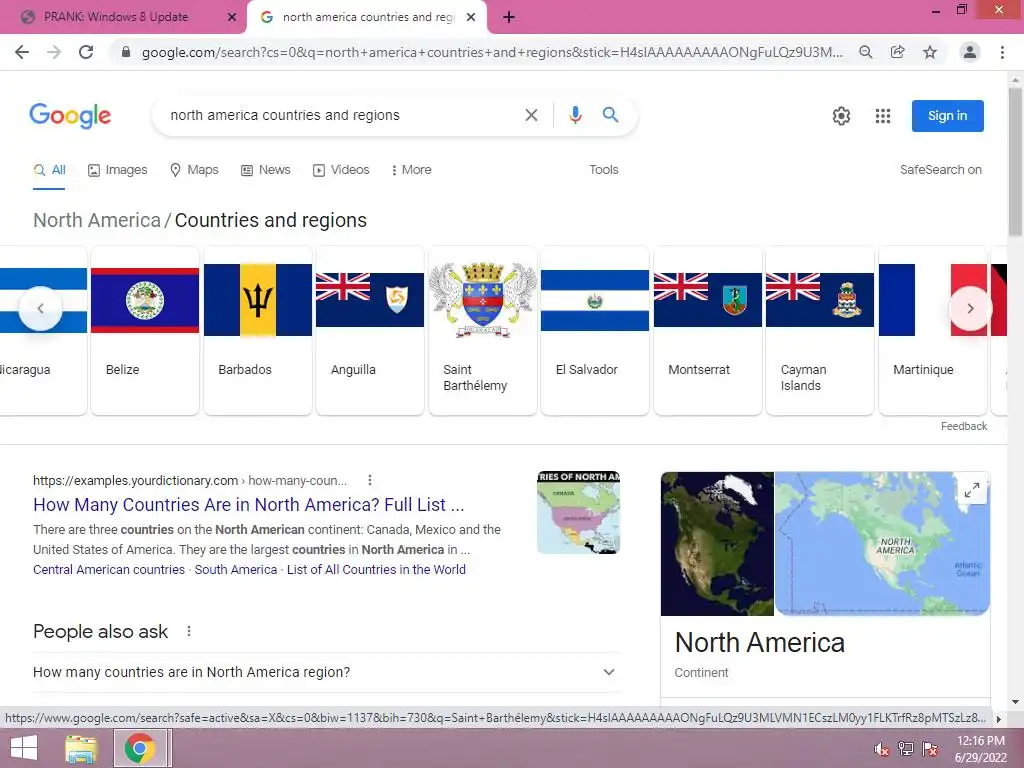The image size is (1024, 768).
Task: Open 'How Many Countries Are in North America?' result
Action: (x=249, y=505)
